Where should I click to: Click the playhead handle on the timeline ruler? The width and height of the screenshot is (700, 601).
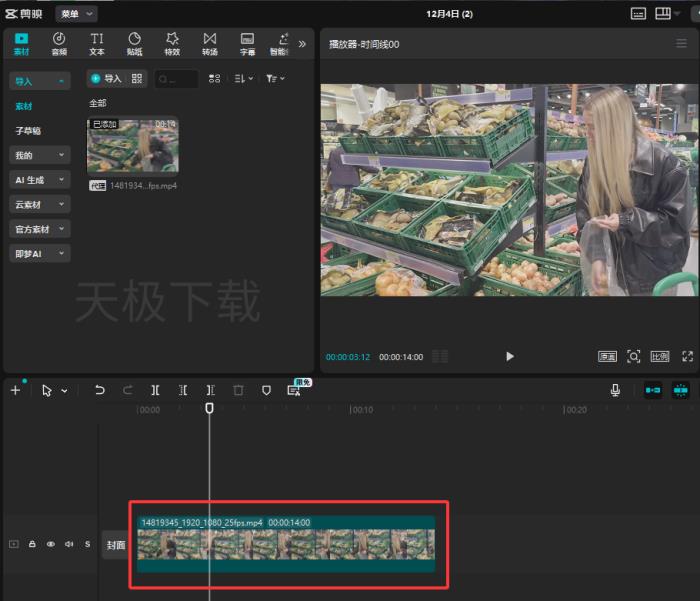209,408
